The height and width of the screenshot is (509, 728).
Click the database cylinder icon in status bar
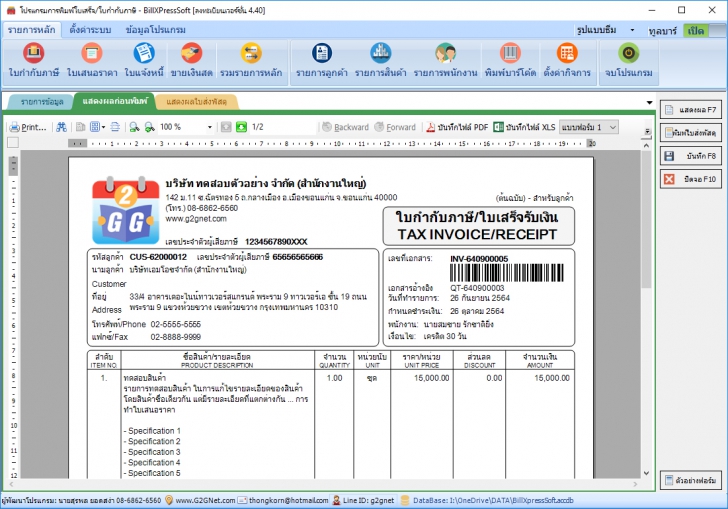pyautogui.click(x=405, y=500)
